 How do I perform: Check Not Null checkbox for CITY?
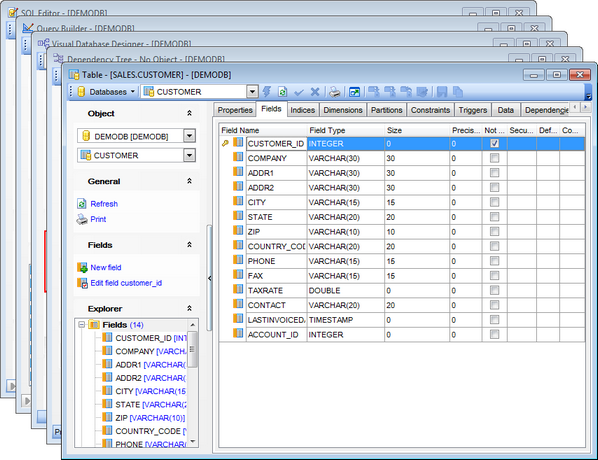click(x=495, y=202)
